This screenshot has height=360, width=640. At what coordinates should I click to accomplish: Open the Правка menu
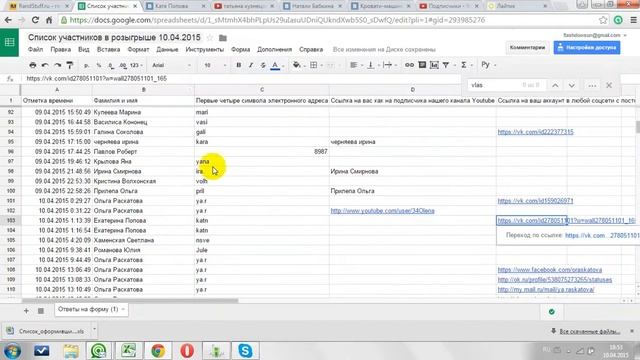click(x=60, y=49)
